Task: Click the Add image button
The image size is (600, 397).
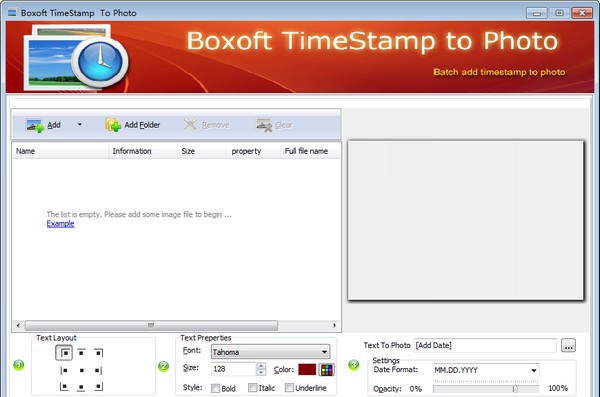Action: click(43, 125)
